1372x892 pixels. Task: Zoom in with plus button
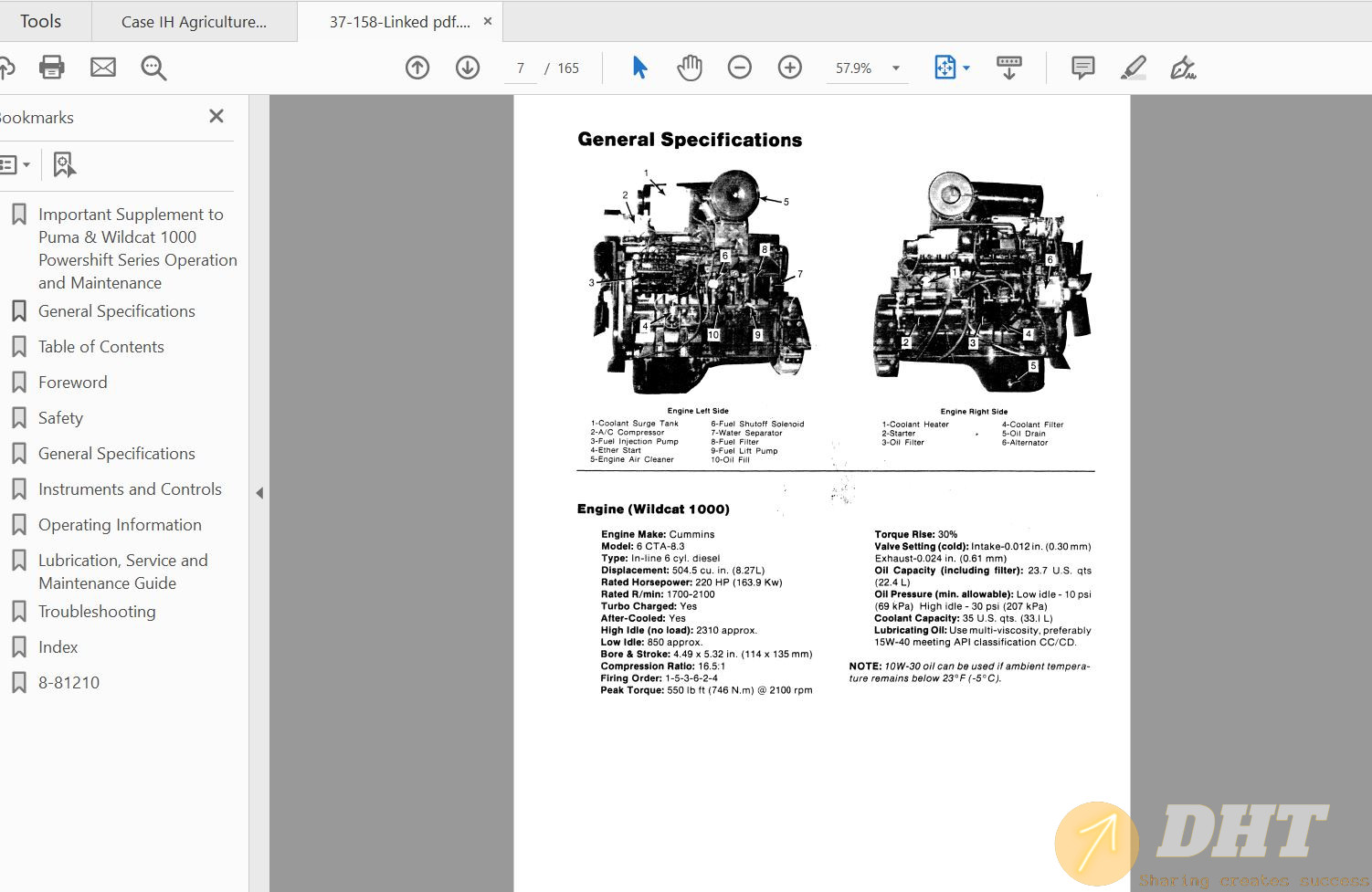coord(790,68)
